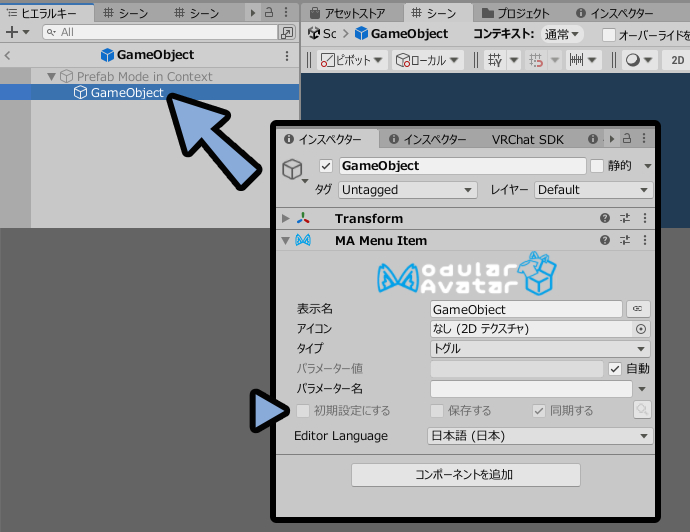Toggle the grid visibility icon
This screenshot has height=532, width=690.
[495, 60]
